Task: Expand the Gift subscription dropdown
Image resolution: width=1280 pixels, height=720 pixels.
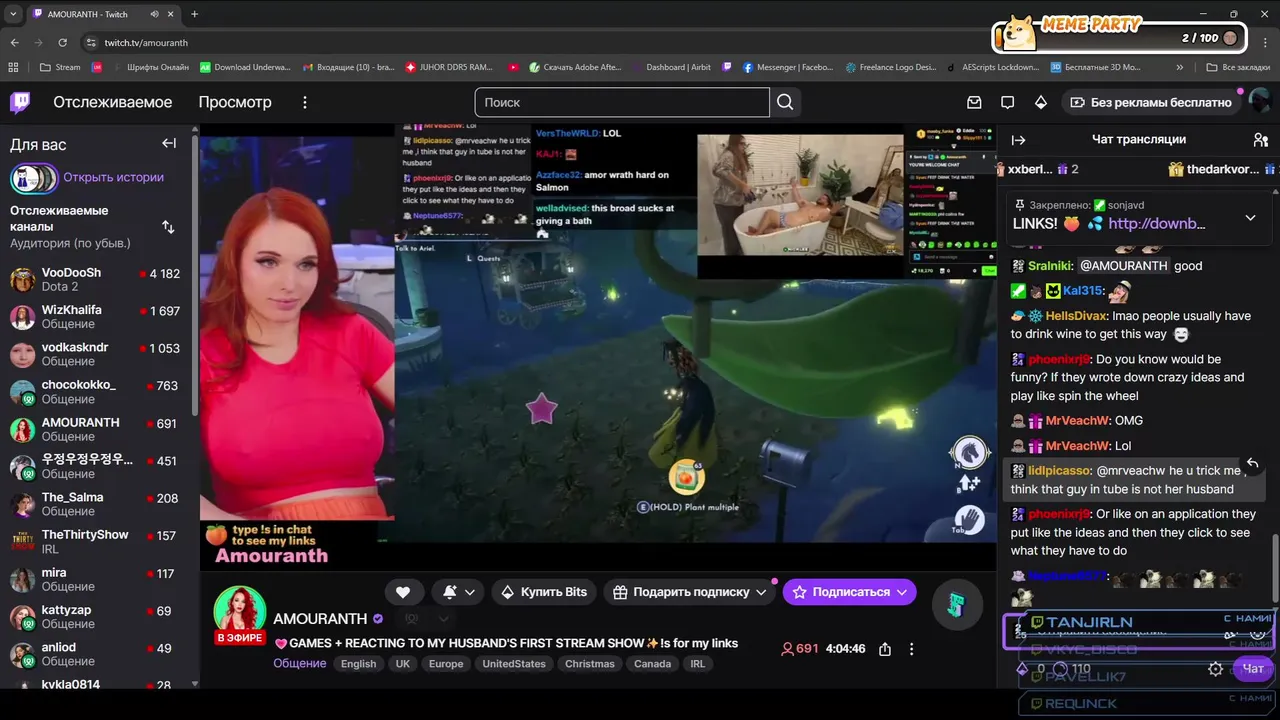Action: 761,592
